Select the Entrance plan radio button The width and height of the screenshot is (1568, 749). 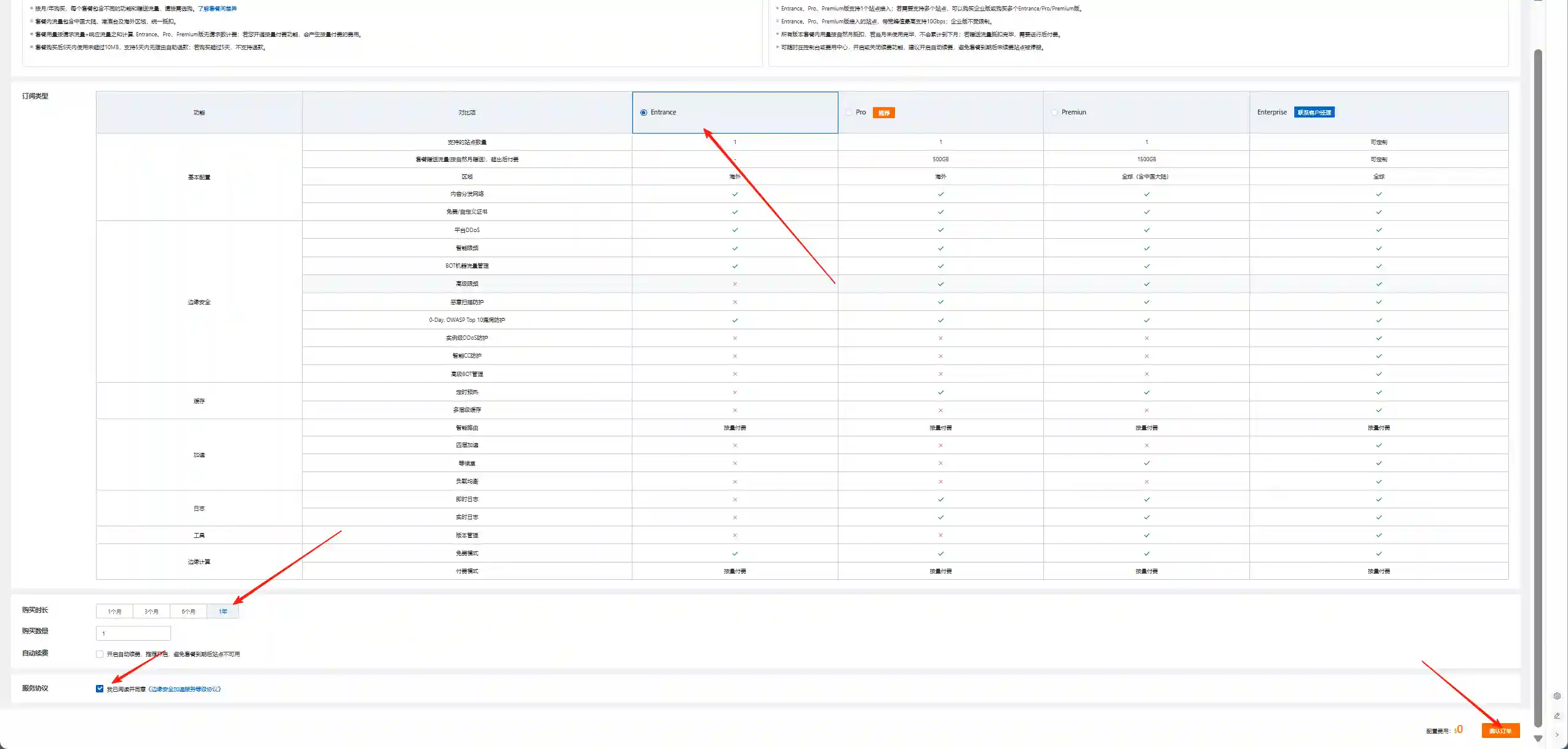coord(643,112)
